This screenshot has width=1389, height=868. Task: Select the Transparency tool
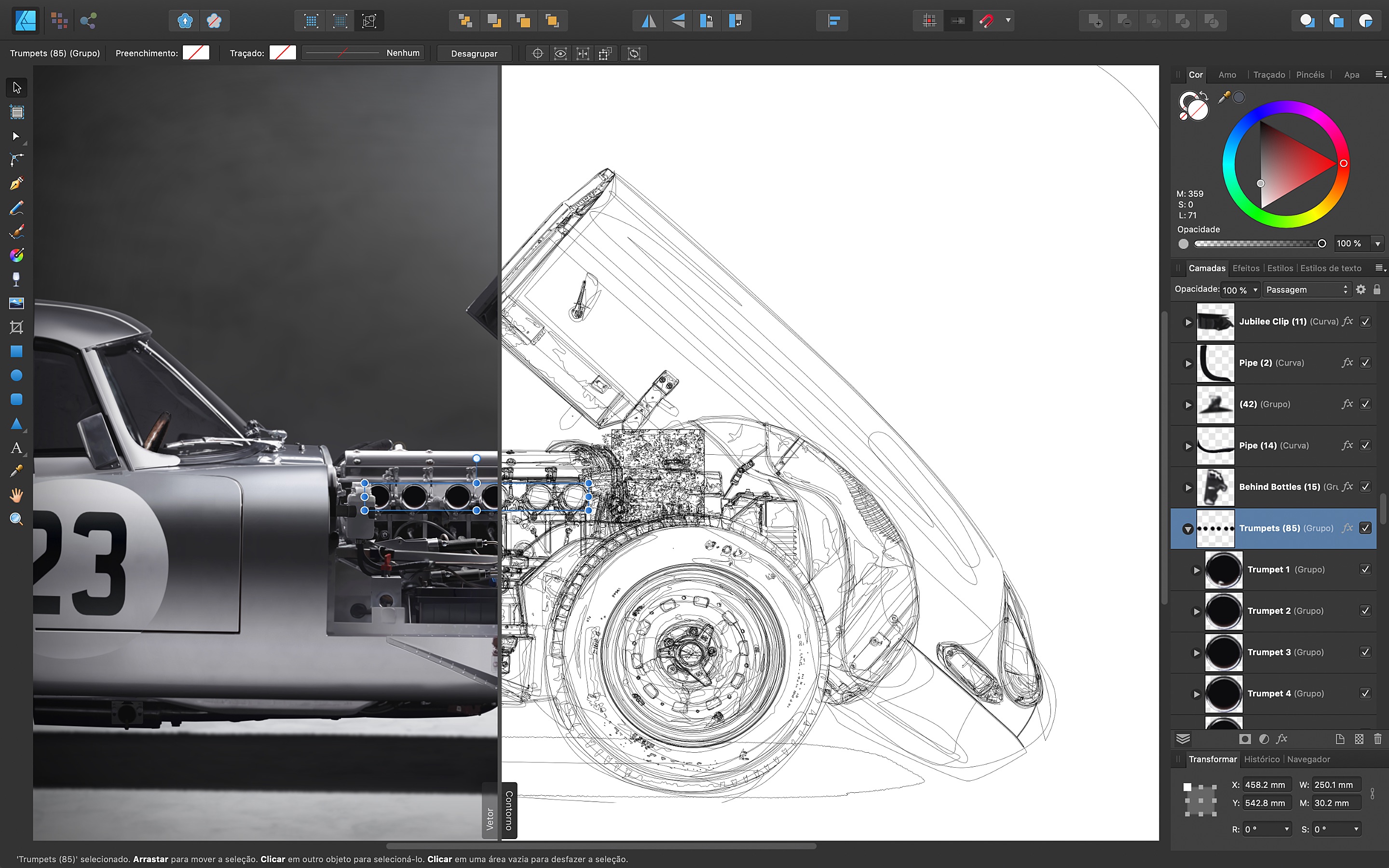point(17,280)
